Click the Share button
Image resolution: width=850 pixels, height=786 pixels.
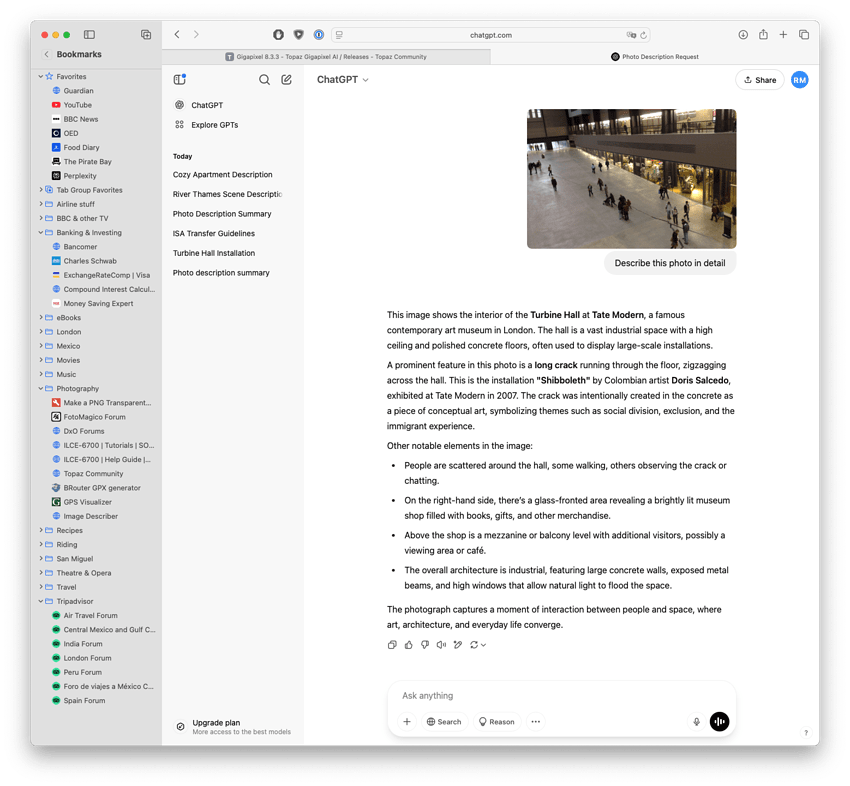point(759,80)
